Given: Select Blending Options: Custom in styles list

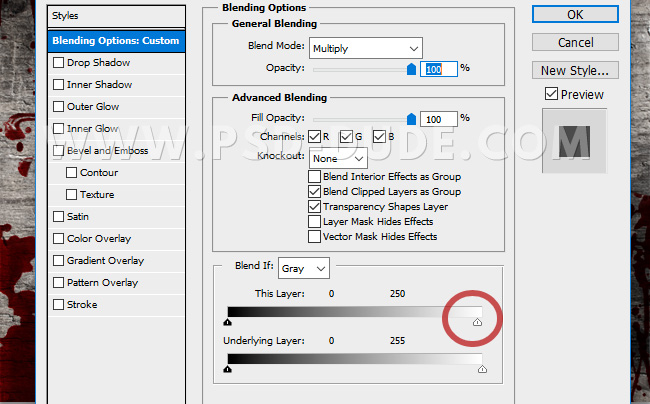Looking at the screenshot, I should pos(116,41).
